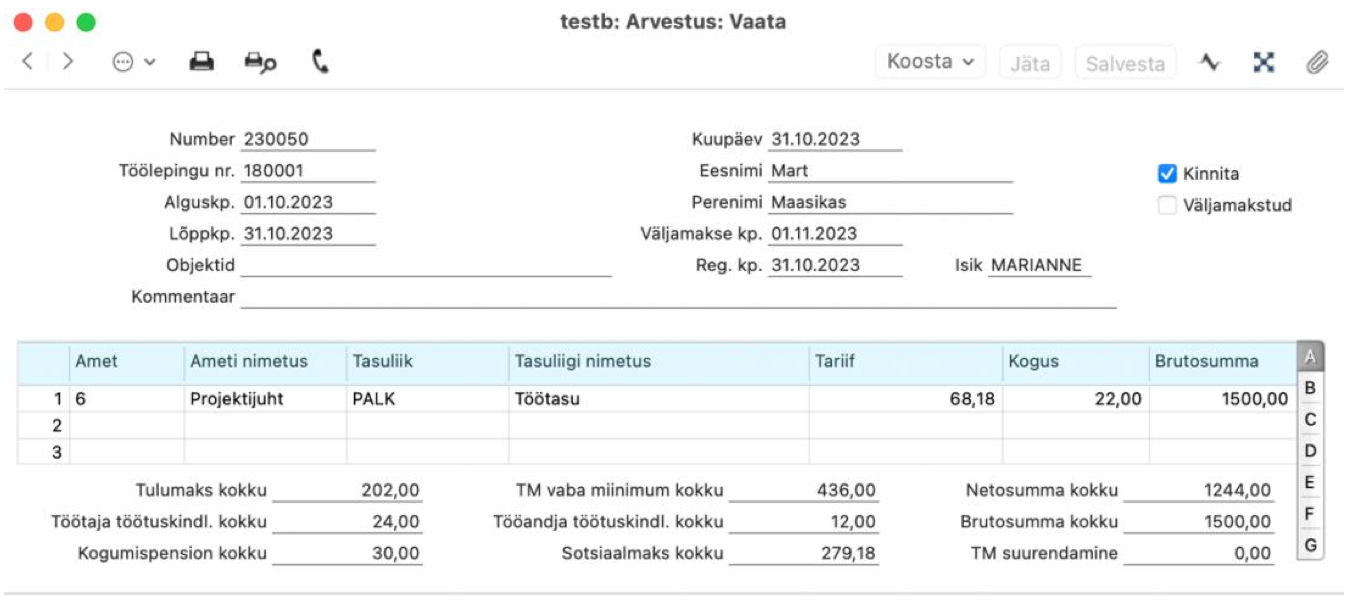This screenshot has width=1357, height=606.
Task: Uncheck the Kinnita checkbox
Action: [x=1166, y=174]
